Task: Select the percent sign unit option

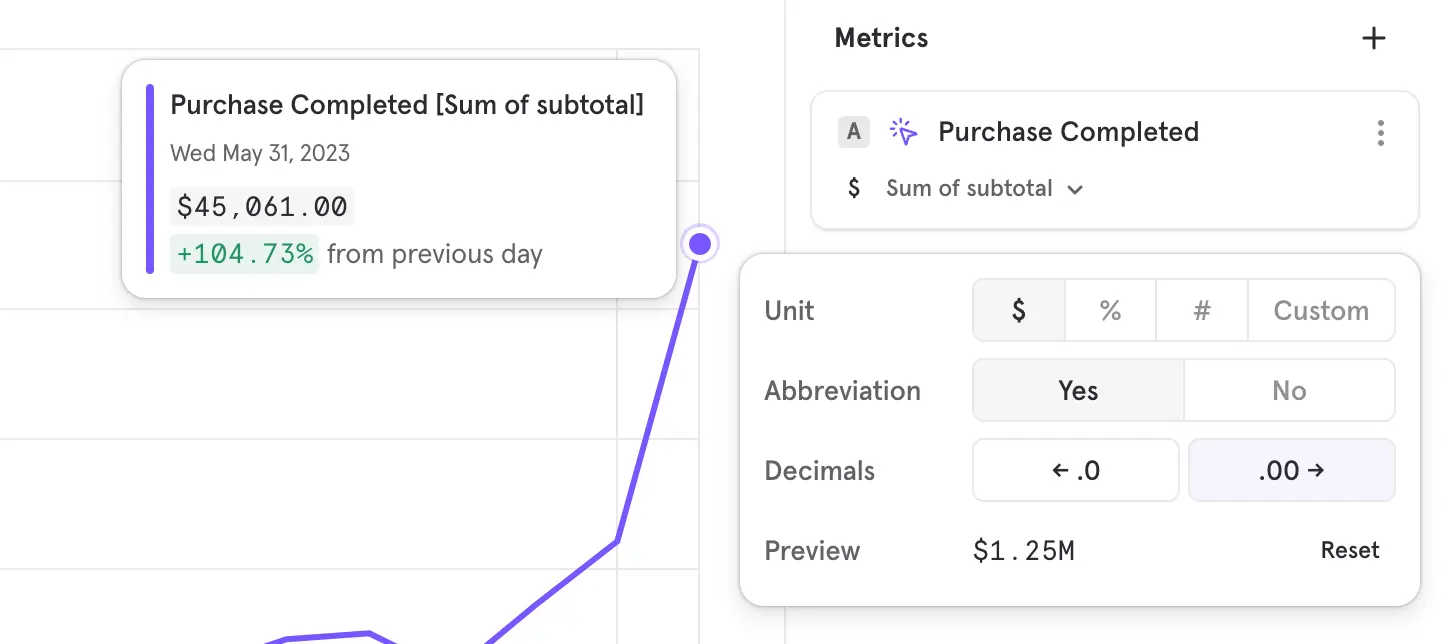Action: click(x=1110, y=310)
